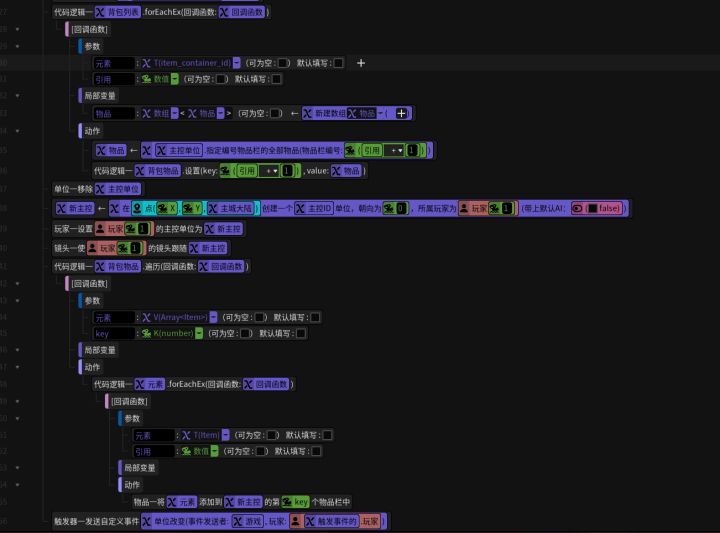Toggle 可为空 checkbox in T(Item) row
The height and width of the screenshot is (533, 720).
coord(272,435)
